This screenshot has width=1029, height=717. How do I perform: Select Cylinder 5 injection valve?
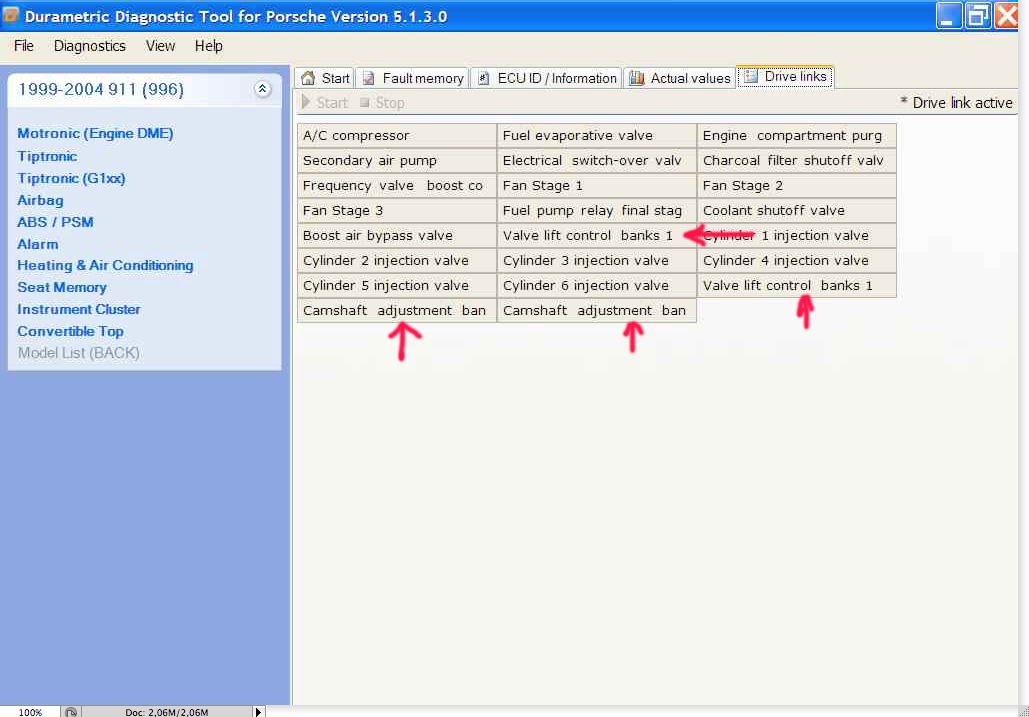397,285
